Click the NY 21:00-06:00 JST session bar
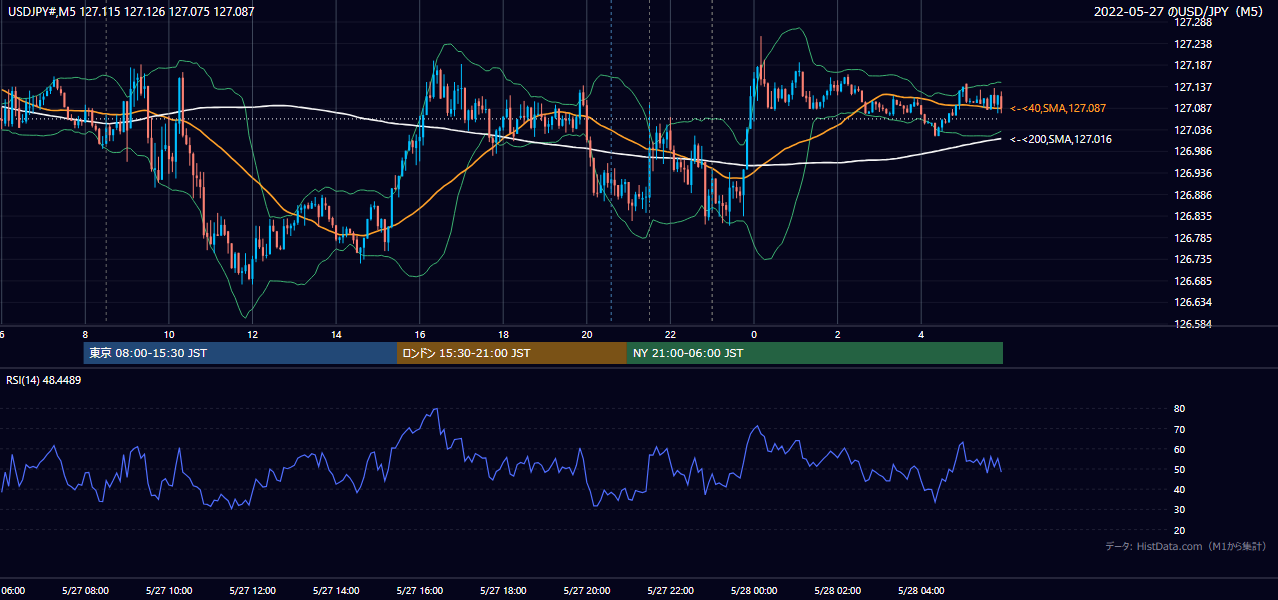Image resolution: width=1278 pixels, height=600 pixels. [815, 353]
